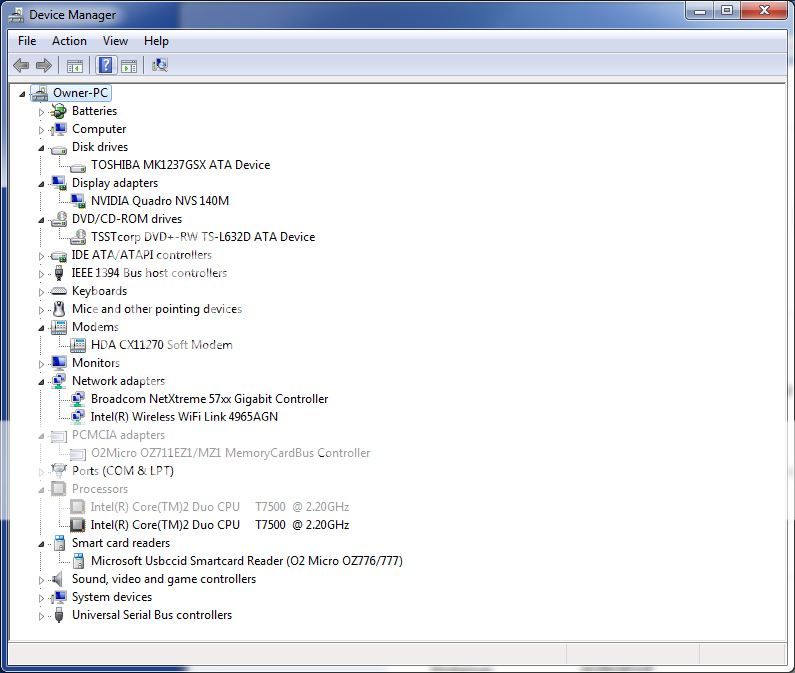
Task: Select the greyed-out Intel Core2 Duo T7500 entry
Action: point(220,507)
